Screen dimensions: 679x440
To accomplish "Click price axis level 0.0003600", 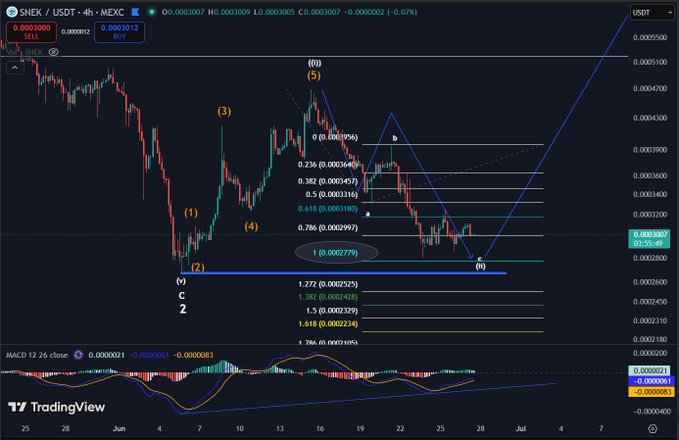I will (650, 176).
